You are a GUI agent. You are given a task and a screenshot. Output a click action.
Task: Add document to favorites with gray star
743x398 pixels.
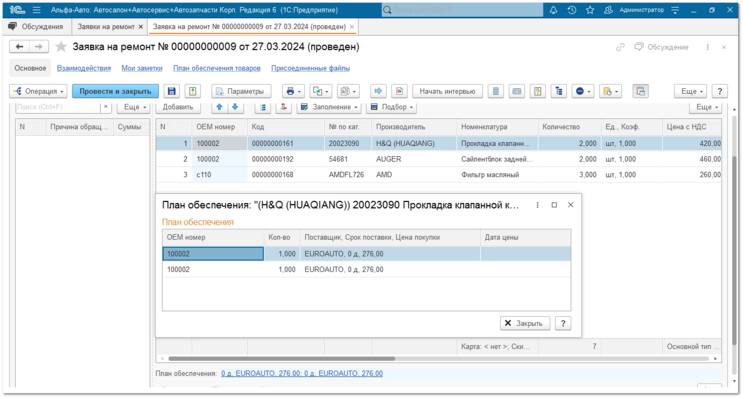click(x=61, y=47)
